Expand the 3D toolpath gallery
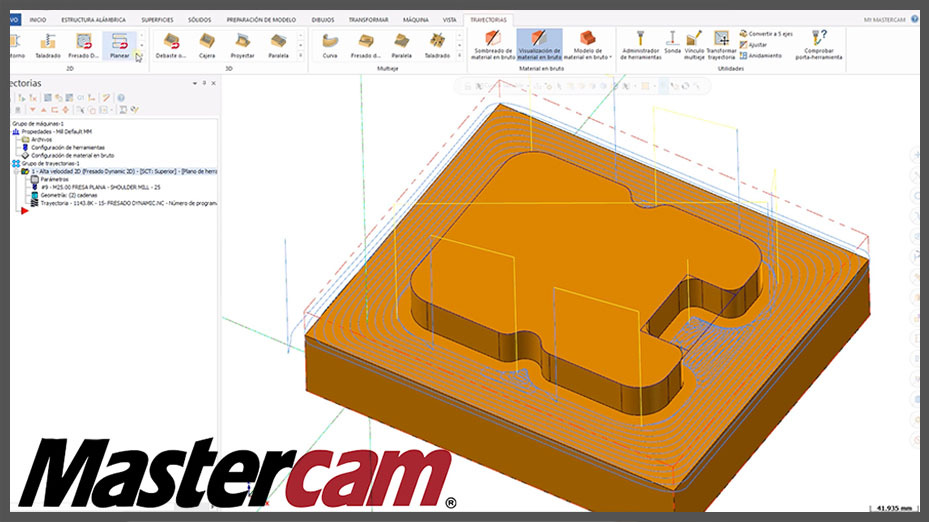Viewport: 929px width, 522px height. [x=300, y=56]
